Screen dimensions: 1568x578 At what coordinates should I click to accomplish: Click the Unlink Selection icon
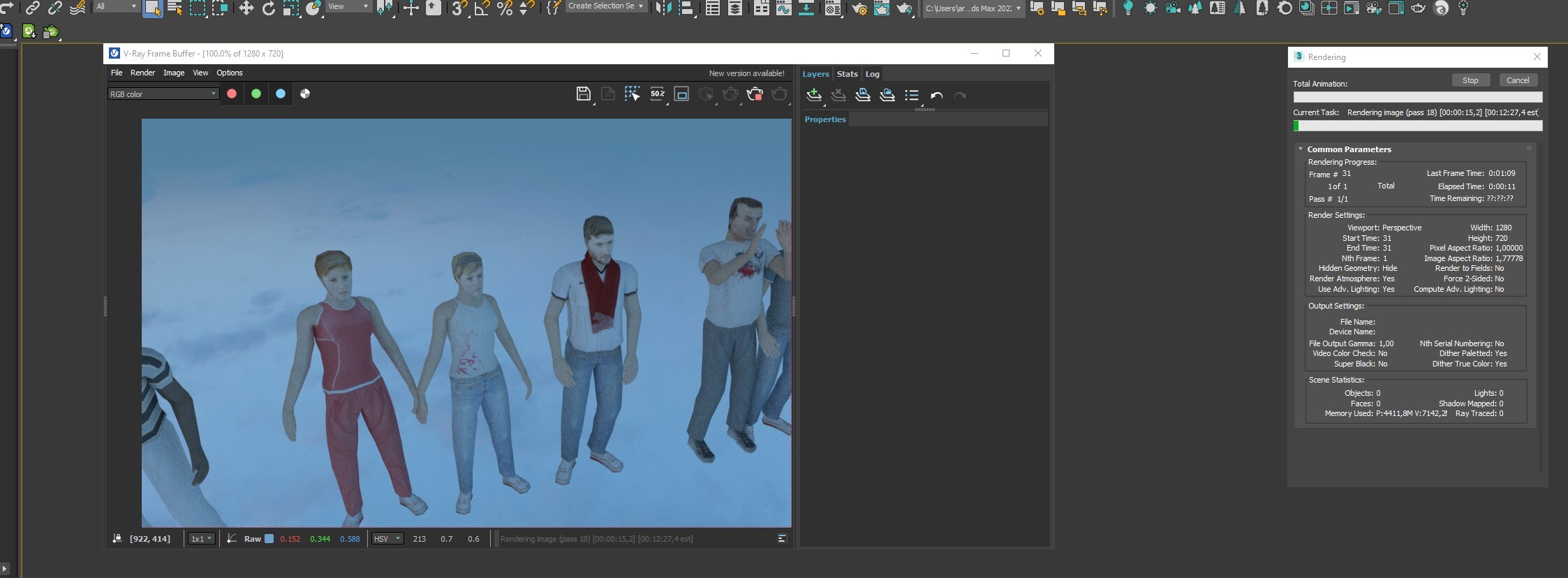tap(54, 8)
